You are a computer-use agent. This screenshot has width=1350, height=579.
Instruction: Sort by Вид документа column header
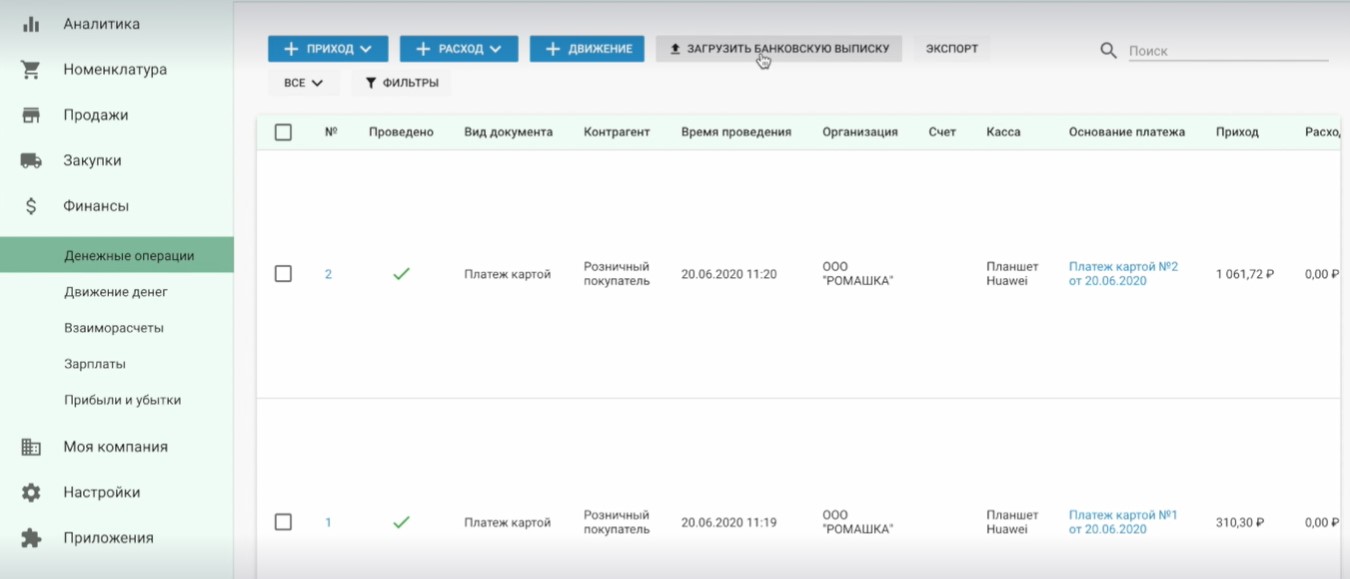(508, 132)
